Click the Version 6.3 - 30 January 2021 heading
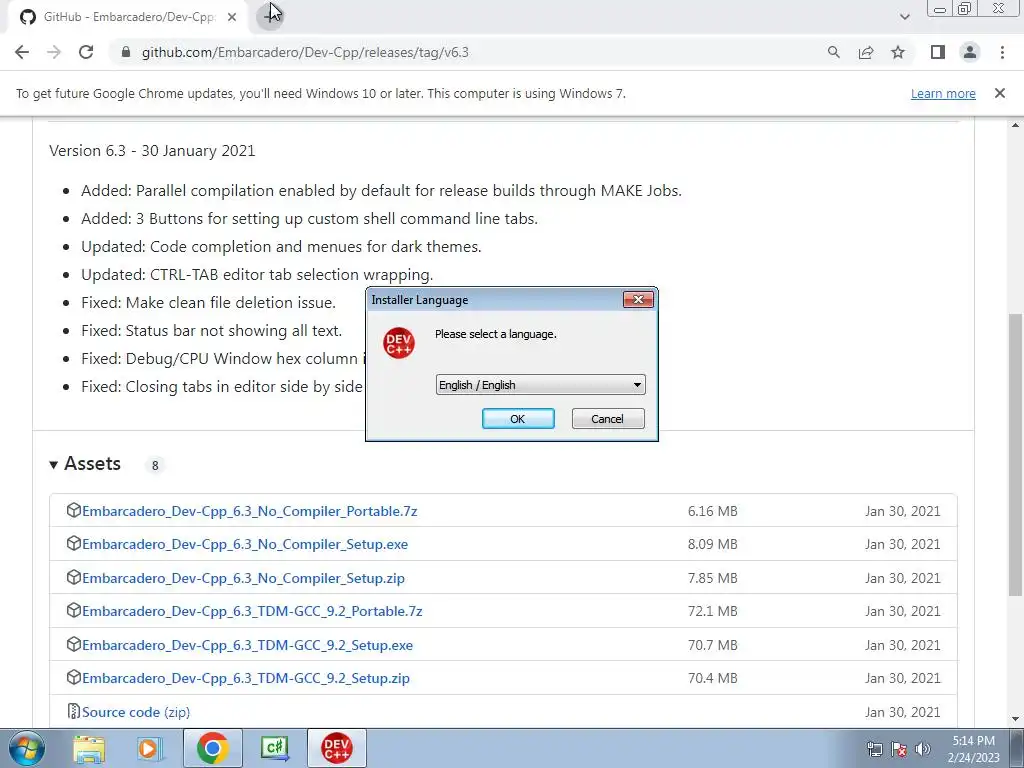The height and width of the screenshot is (768, 1024). point(152,151)
